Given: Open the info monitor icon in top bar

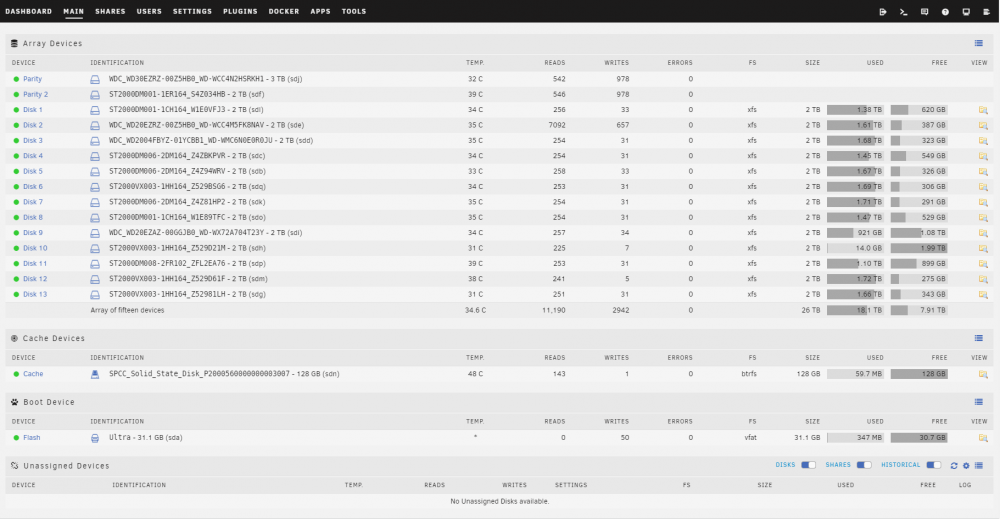Looking at the screenshot, I should 966,11.
